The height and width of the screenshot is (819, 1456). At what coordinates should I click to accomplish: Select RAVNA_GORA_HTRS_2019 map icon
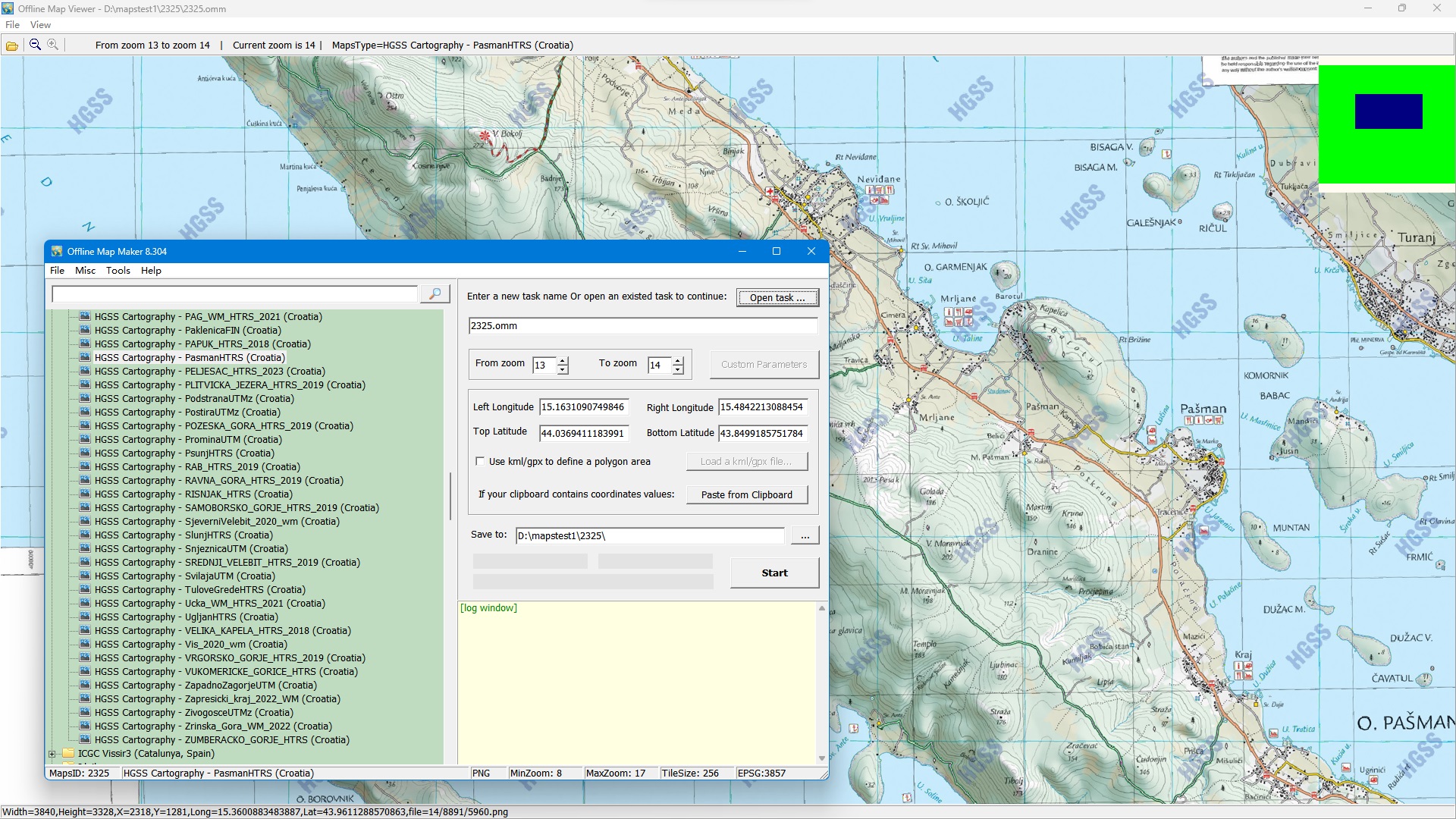tap(86, 480)
